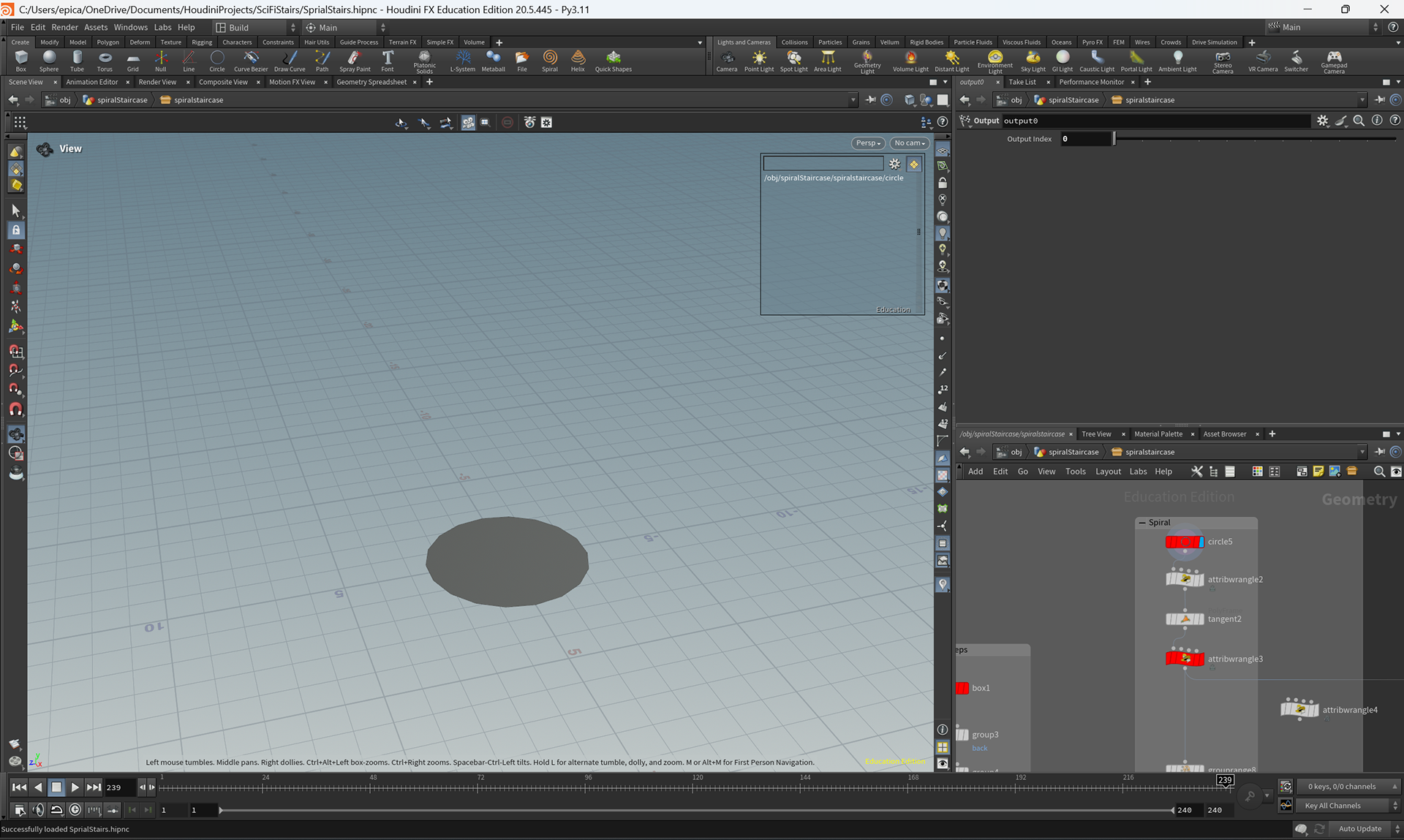The image size is (1404, 840).
Task: Toggle the Auto Update mode
Action: [x=1365, y=828]
